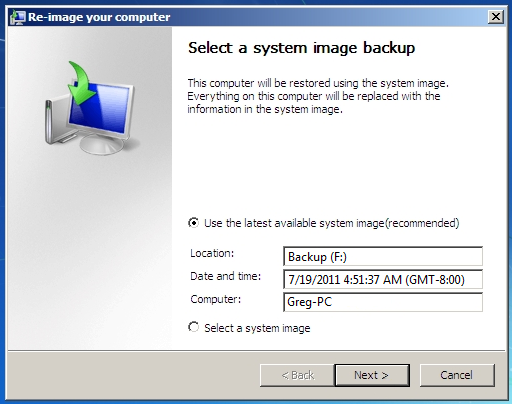512x404 pixels.
Task: Click the Location field showing Backup (F:)
Action: point(383,256)
